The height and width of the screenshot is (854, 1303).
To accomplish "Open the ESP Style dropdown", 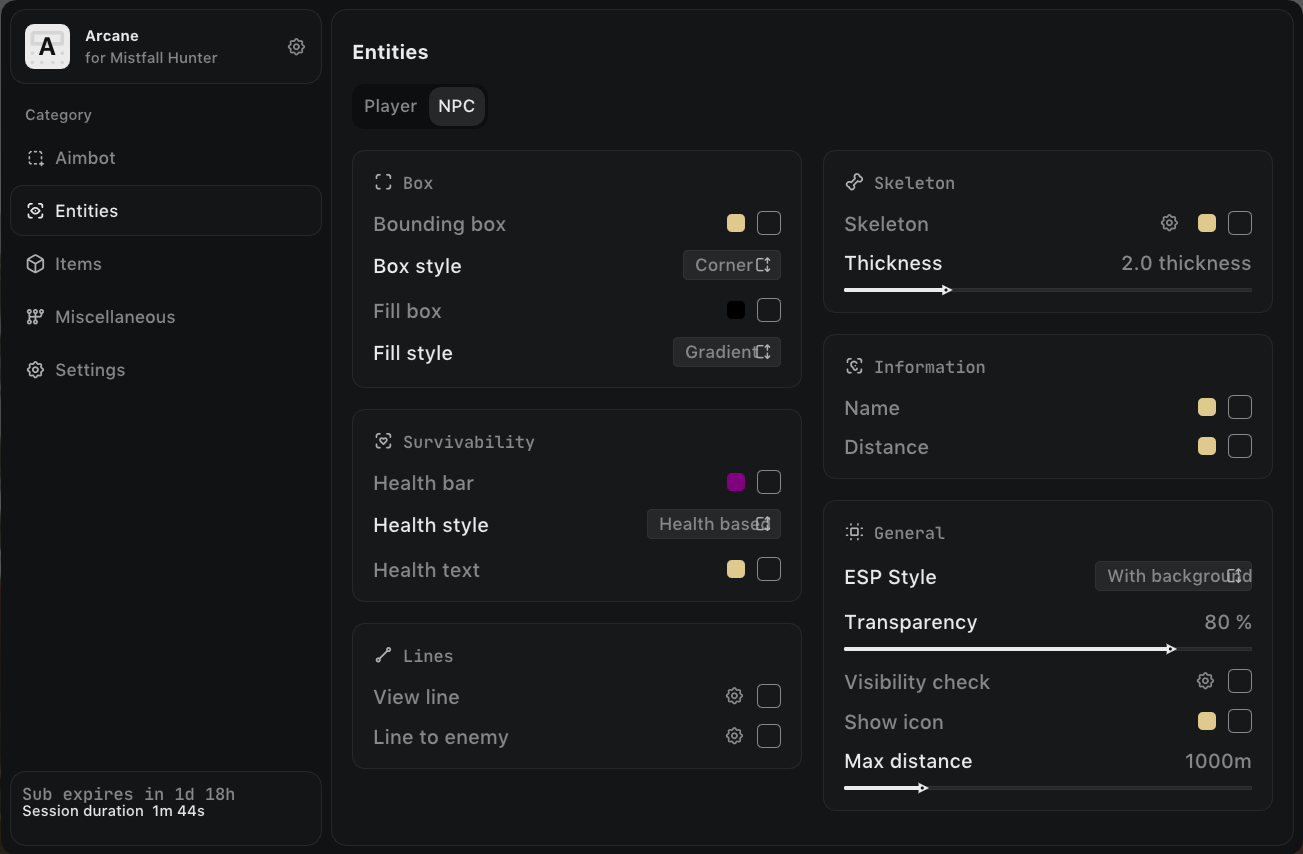I will (x=1174, y=576).
